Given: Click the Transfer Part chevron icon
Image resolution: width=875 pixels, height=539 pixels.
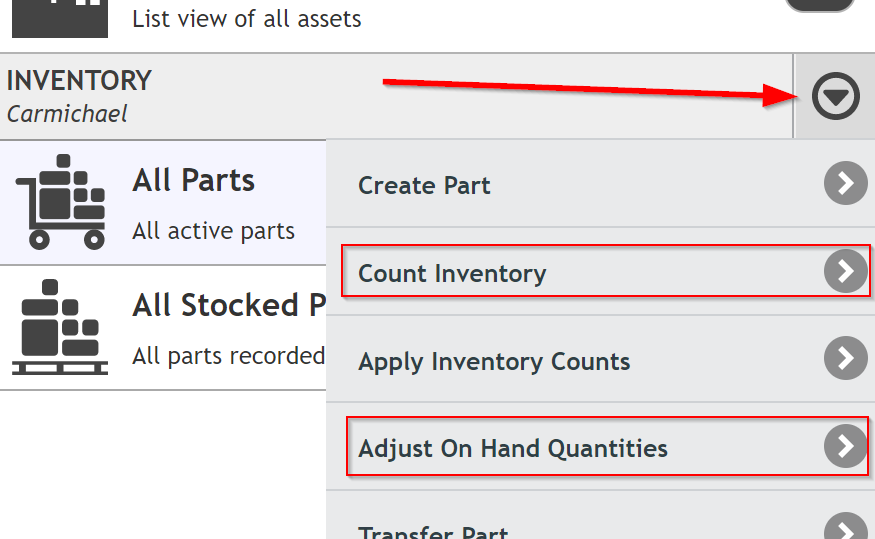Looking at the screenshot, I should [846, 526].
